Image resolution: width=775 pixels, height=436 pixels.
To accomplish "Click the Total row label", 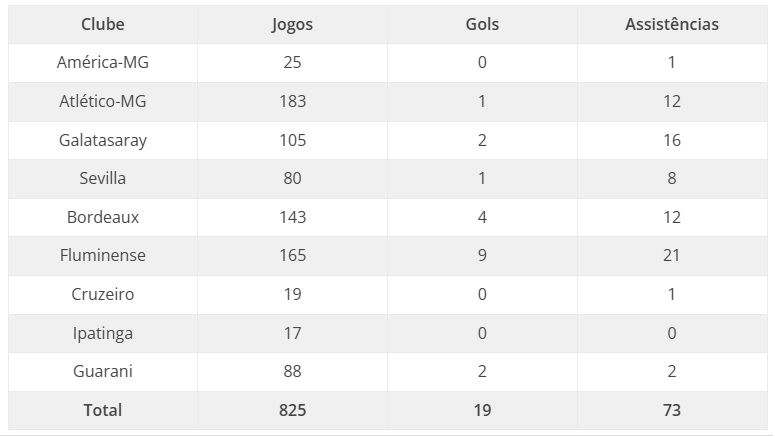I will pyautogui.click(x=103, y=410).
